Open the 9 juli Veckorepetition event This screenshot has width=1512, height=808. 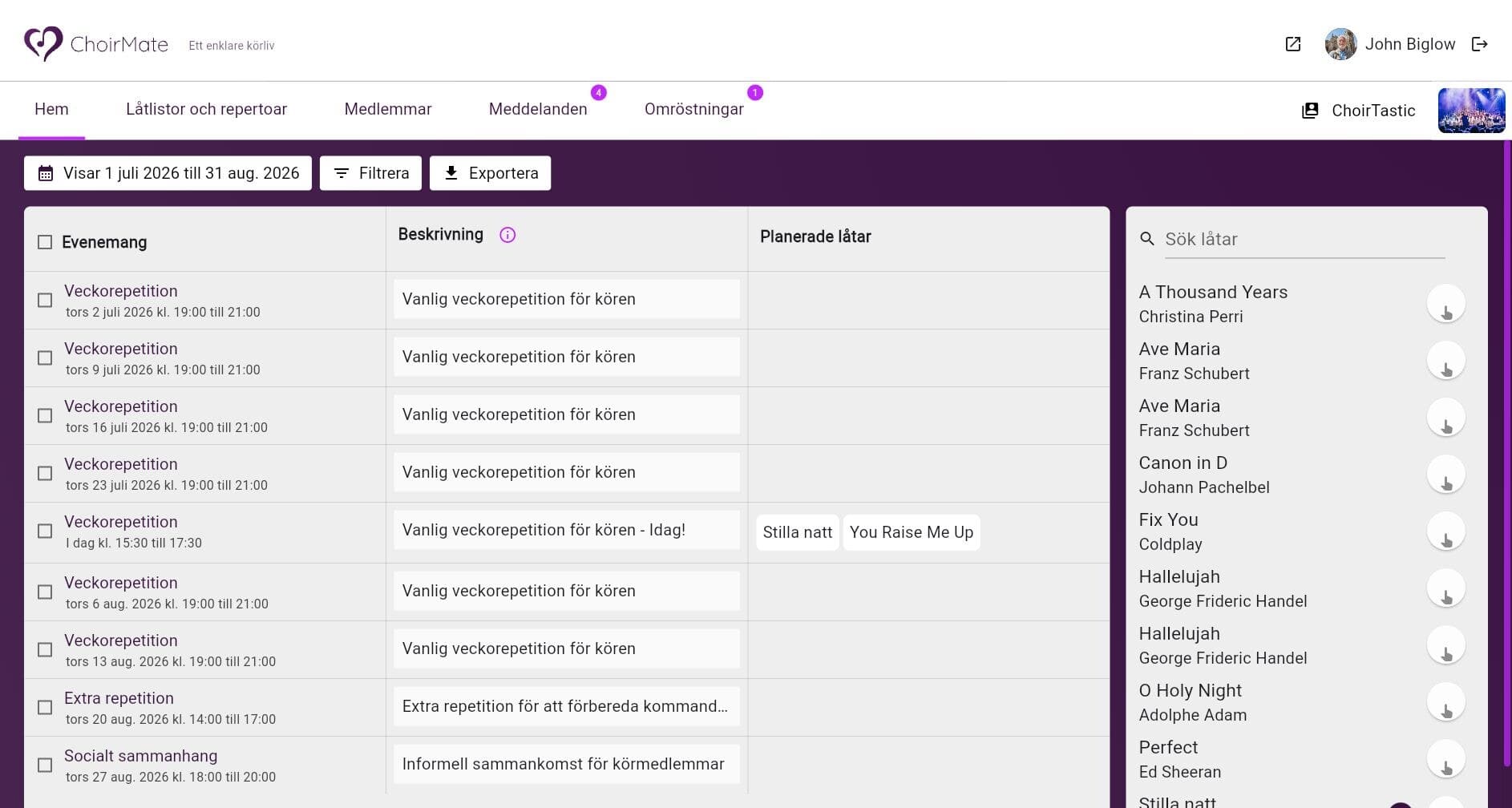121,349
